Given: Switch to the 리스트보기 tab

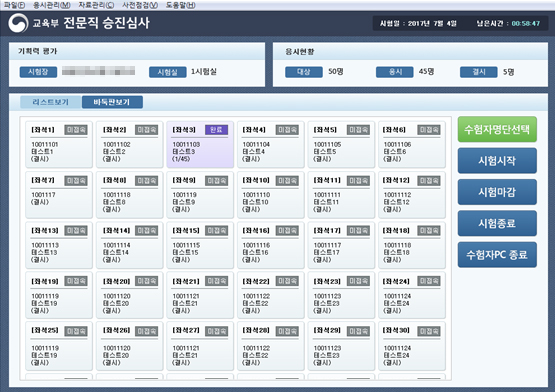Looking at the screenshot, I should [x=51, y=102].
